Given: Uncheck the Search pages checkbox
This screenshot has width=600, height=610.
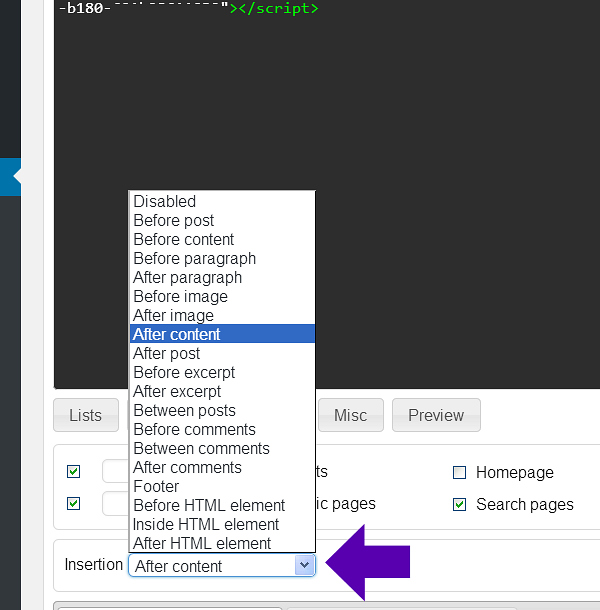Looking at the screenshot, I should coord(460,505).
